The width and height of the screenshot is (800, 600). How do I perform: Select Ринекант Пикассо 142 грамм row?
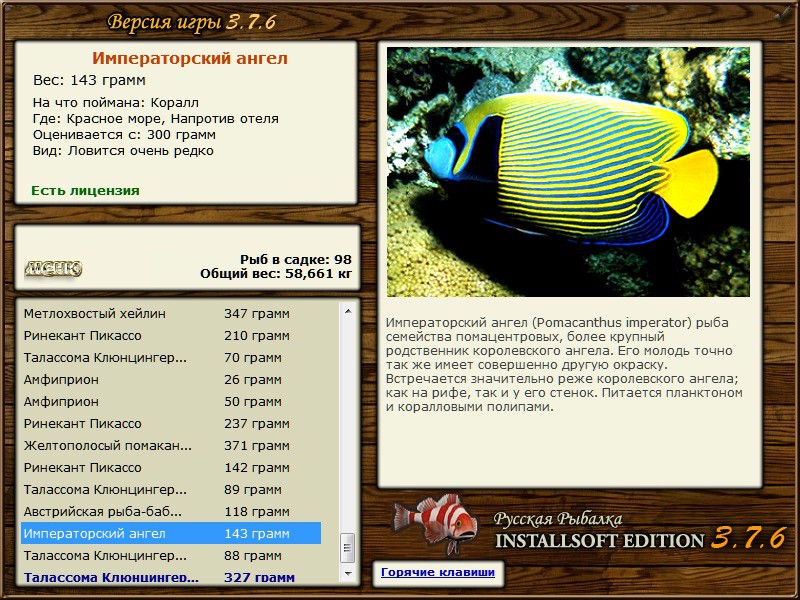click(x=171, y=467)
